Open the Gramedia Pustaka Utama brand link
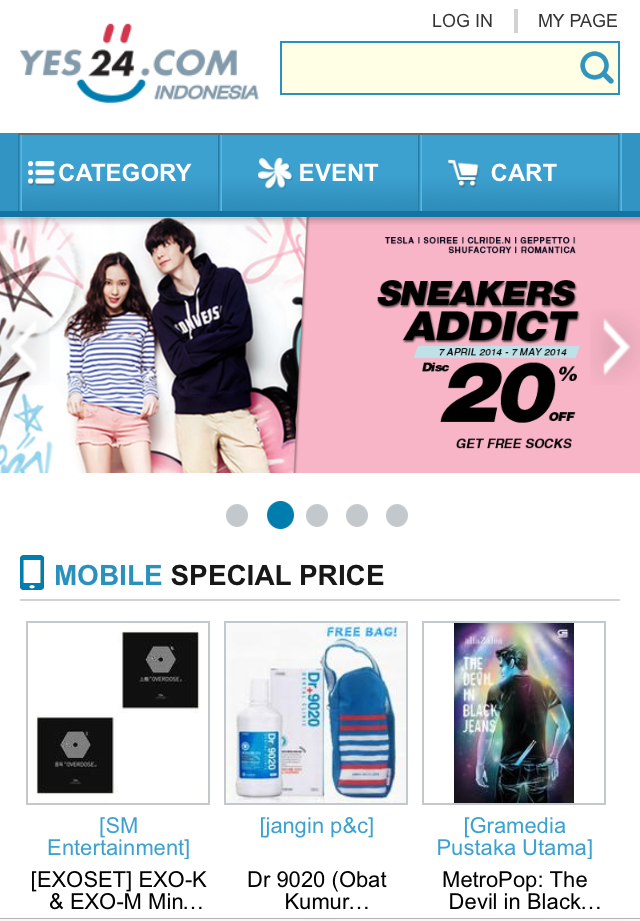The image size is (640, 921). click(x=514, y=836)
